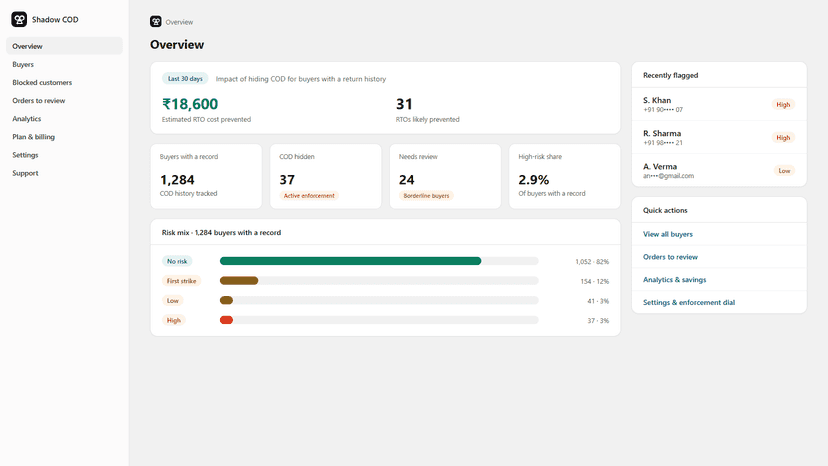Click the Overview breadcrumb text
Screen dimensions: 828x466
(179, 22)
